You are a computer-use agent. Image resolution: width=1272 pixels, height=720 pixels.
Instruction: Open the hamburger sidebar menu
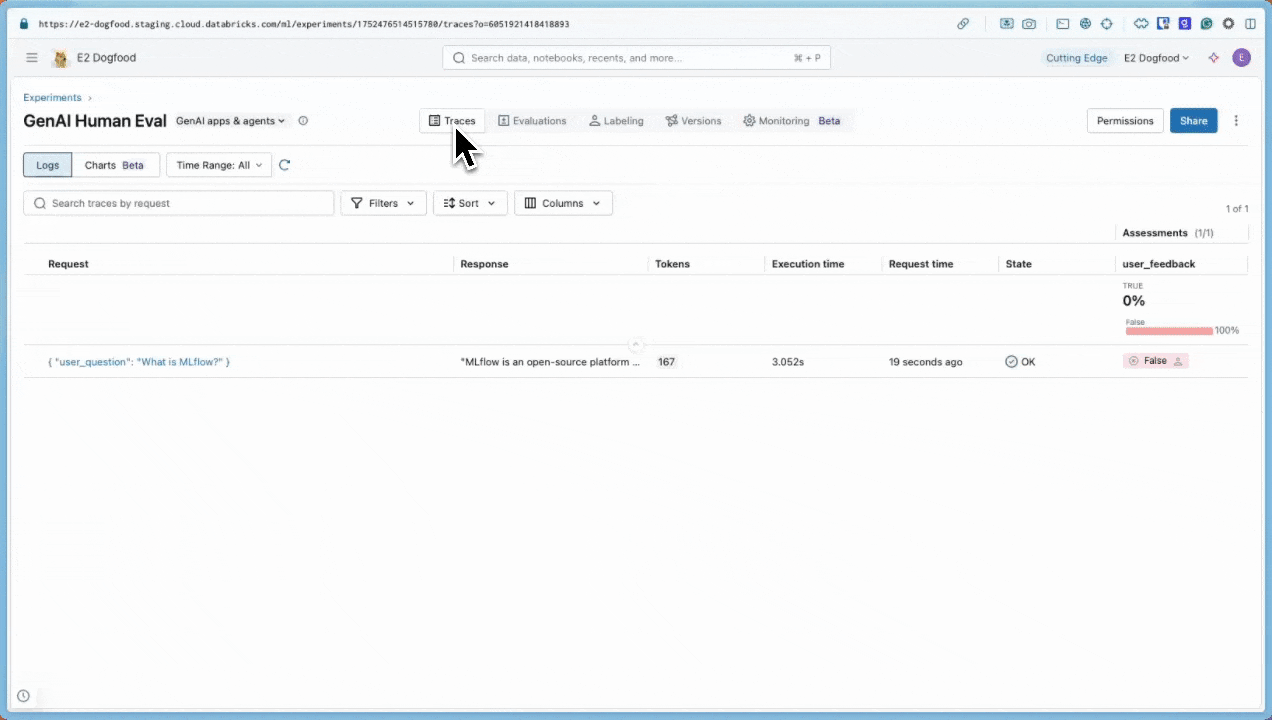tap(32, 58)
